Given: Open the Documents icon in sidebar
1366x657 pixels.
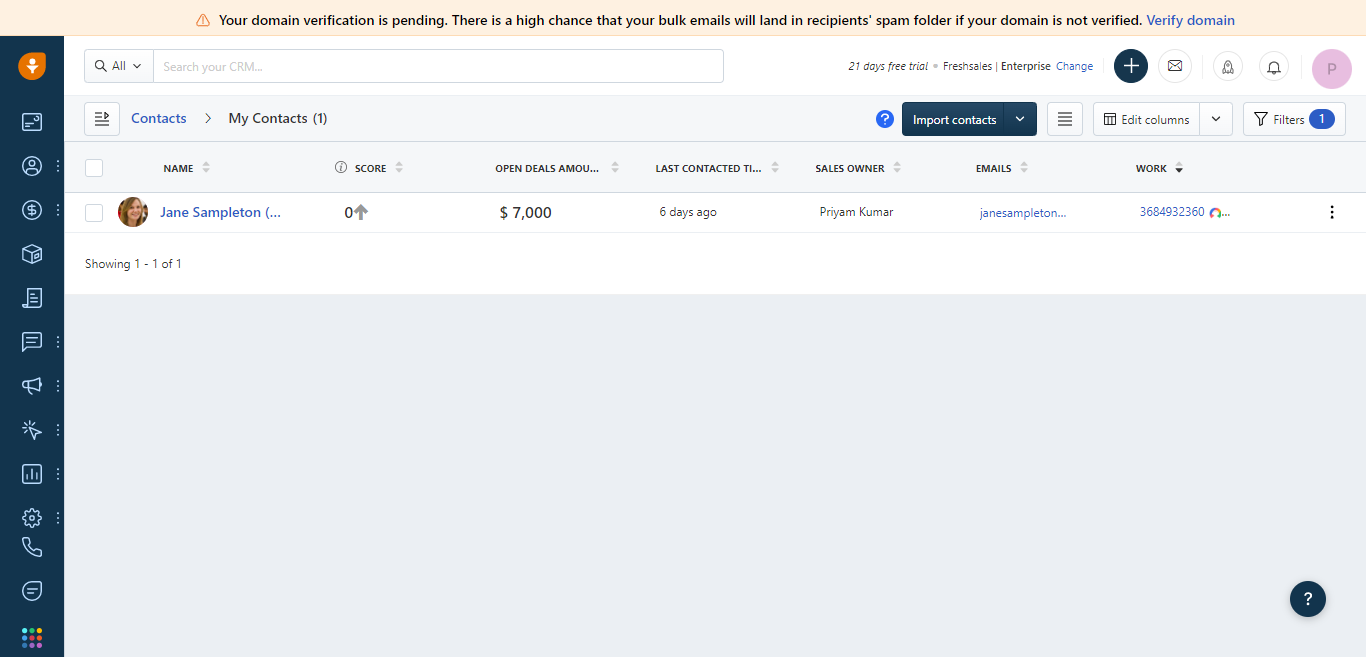Looking at the screenshot, I should pyautogui.click(x=32, y=298).
